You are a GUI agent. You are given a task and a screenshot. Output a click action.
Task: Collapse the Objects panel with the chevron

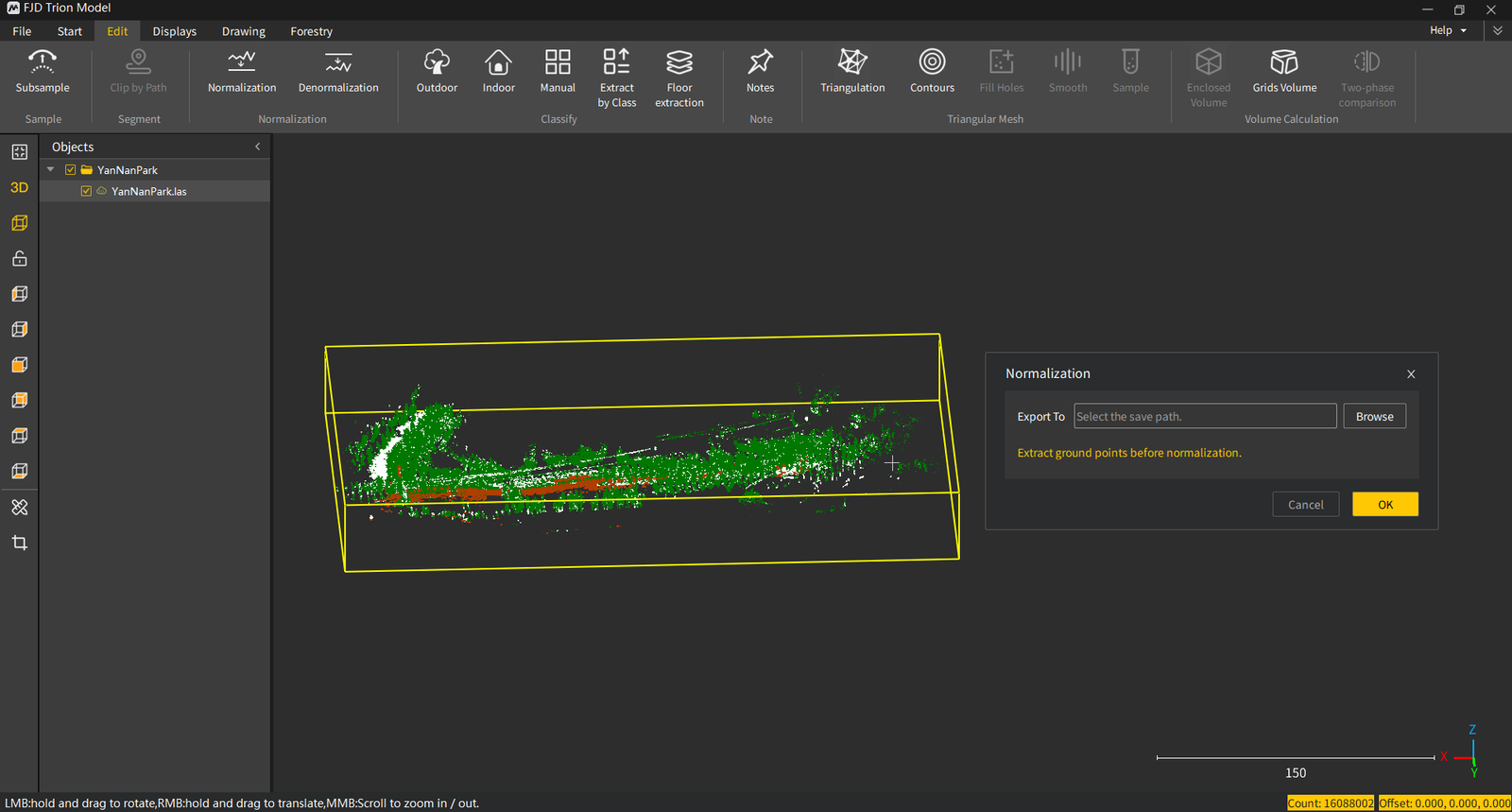257,147
